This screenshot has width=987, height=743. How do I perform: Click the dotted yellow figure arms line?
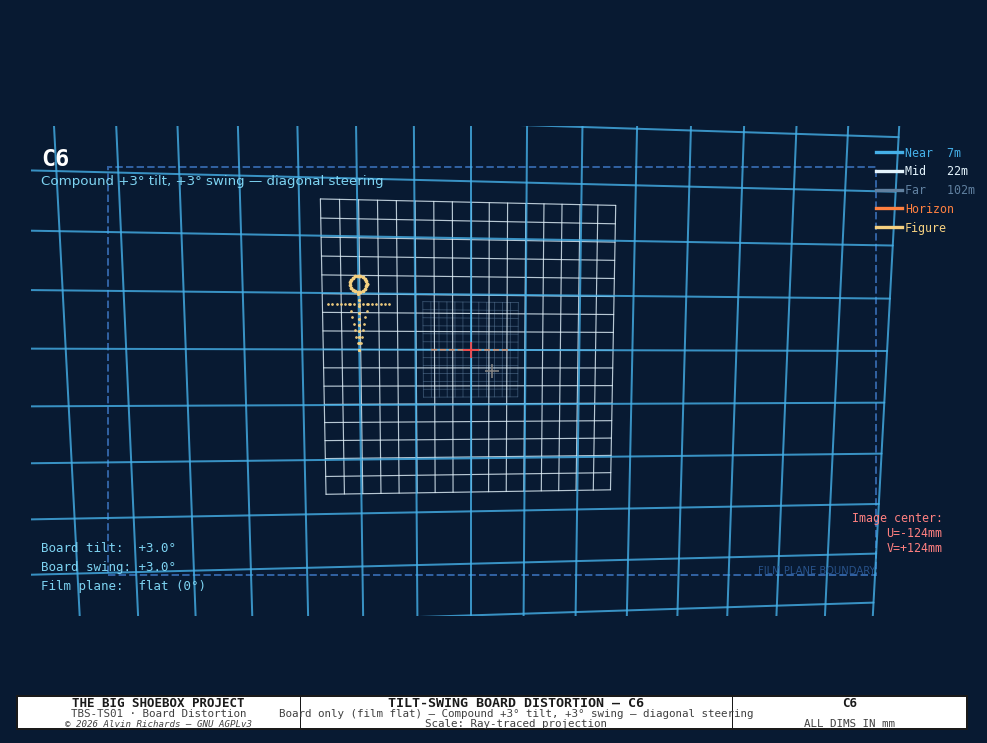tap(359, 305)
